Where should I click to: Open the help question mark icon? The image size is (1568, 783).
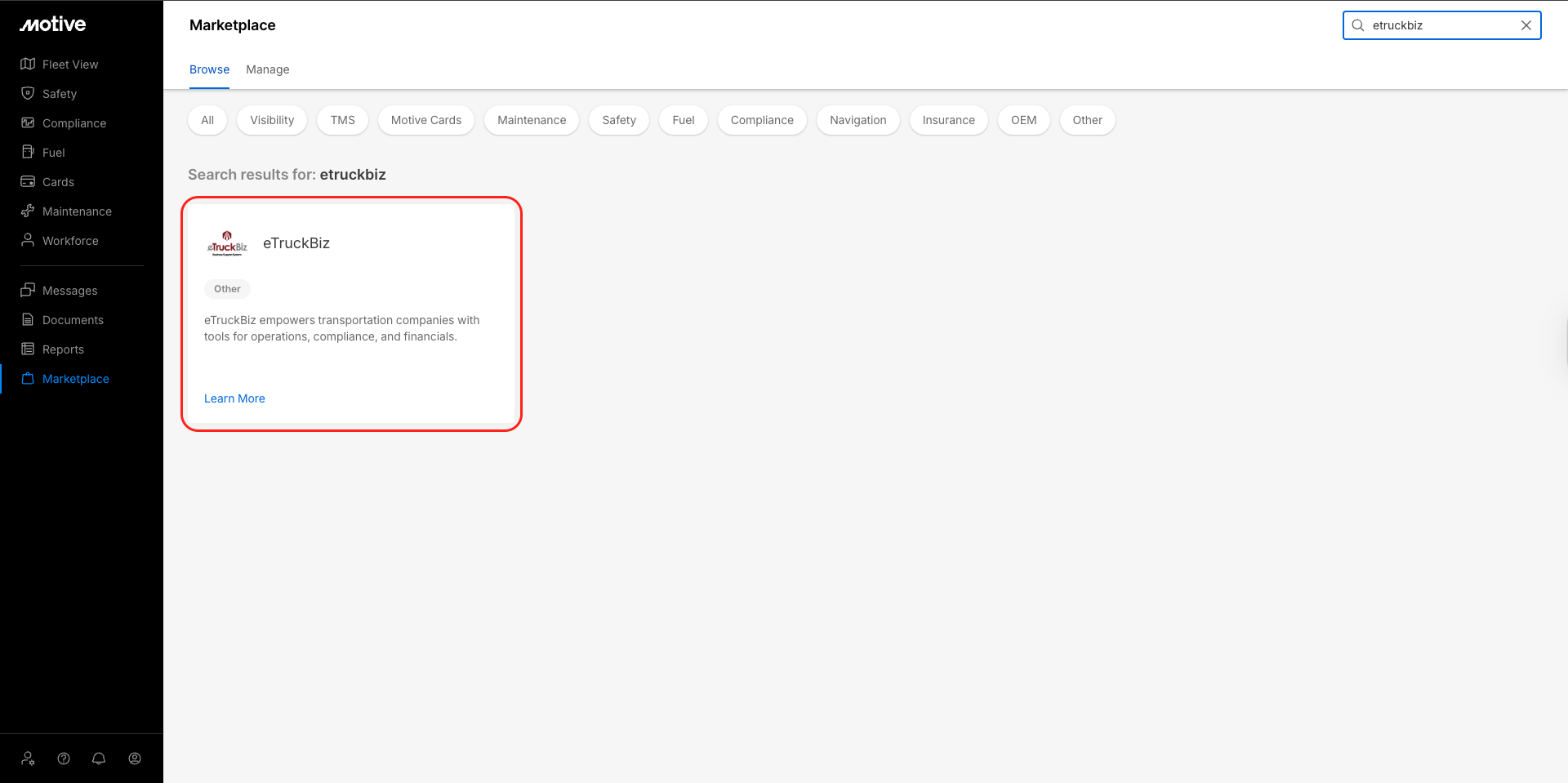tap(64, 759)
